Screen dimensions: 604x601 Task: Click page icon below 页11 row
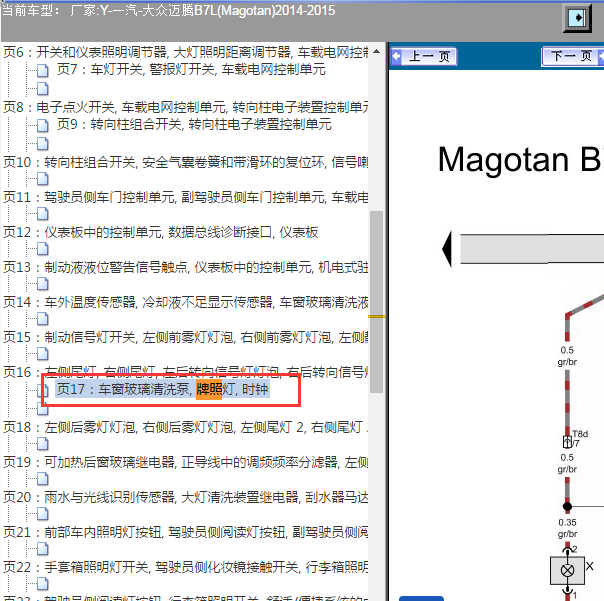[43, 214]
